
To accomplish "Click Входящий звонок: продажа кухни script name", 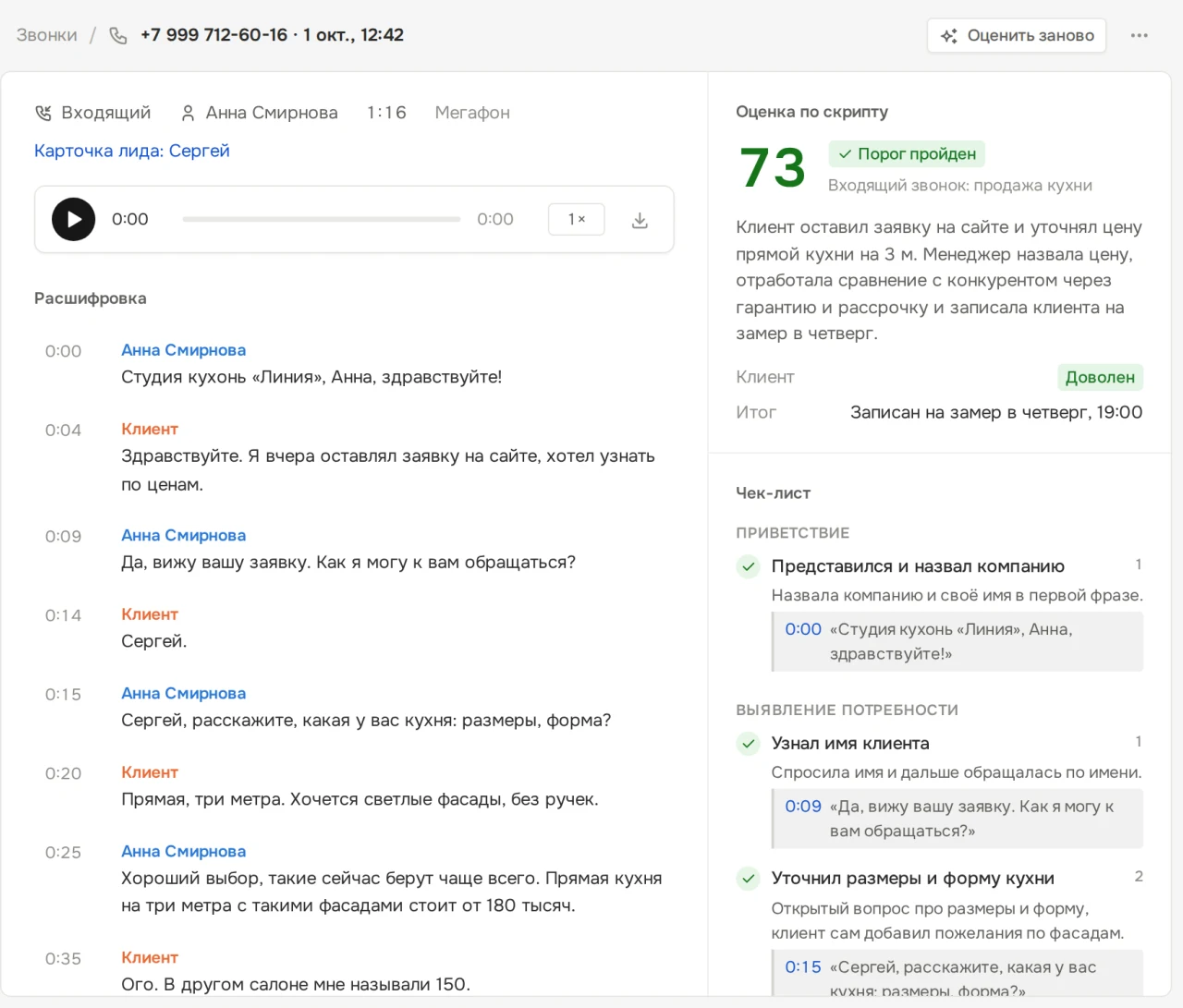I will pos(960,186).
